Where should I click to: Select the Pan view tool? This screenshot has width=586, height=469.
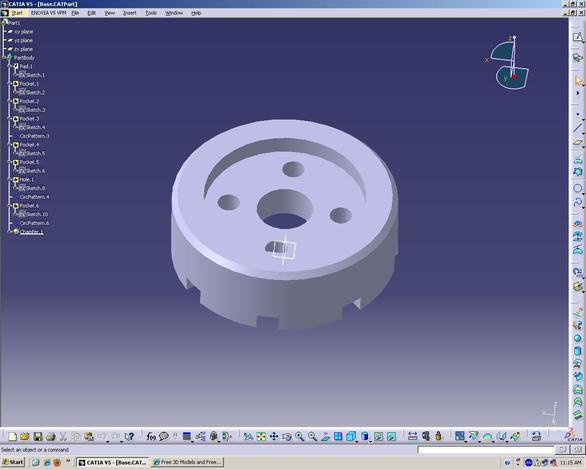click(x=274, y=436)
